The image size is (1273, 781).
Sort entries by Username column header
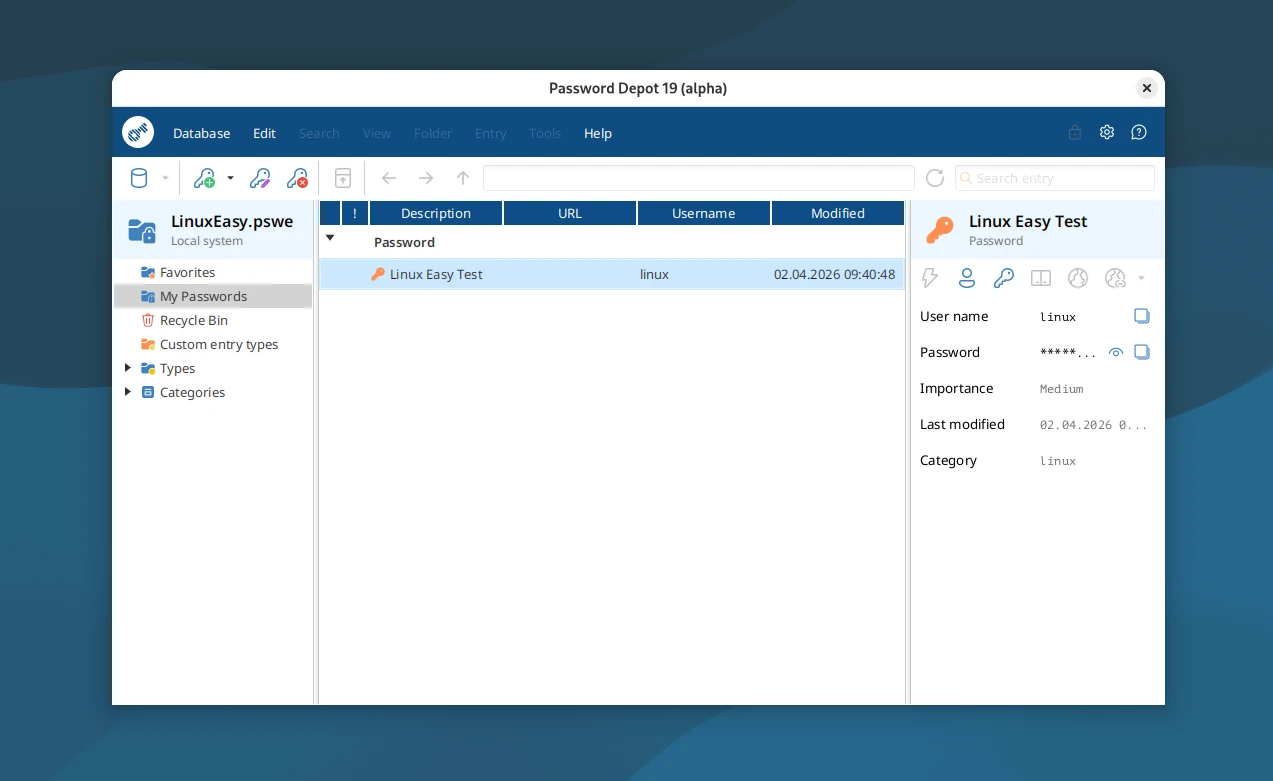[x=703, y=213]
